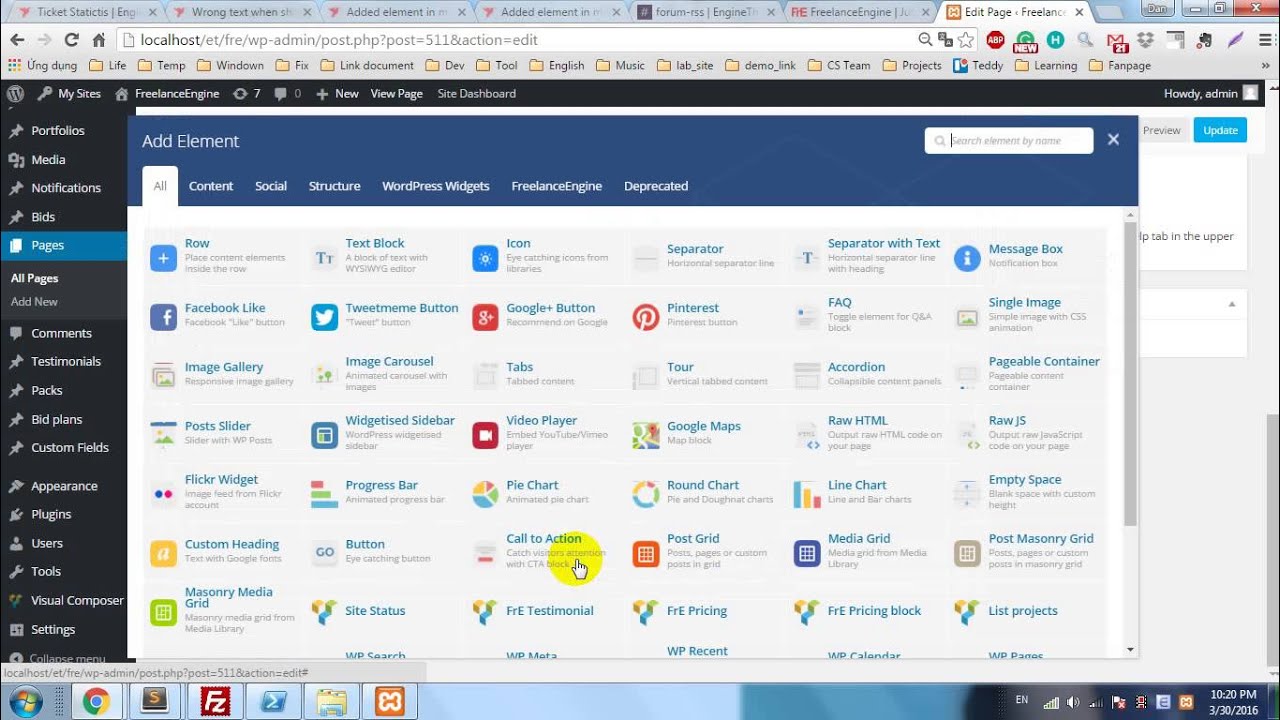Choose the FrE Testimonial element icon
This screenshot has width=1280, height=720.
[485, 612]
